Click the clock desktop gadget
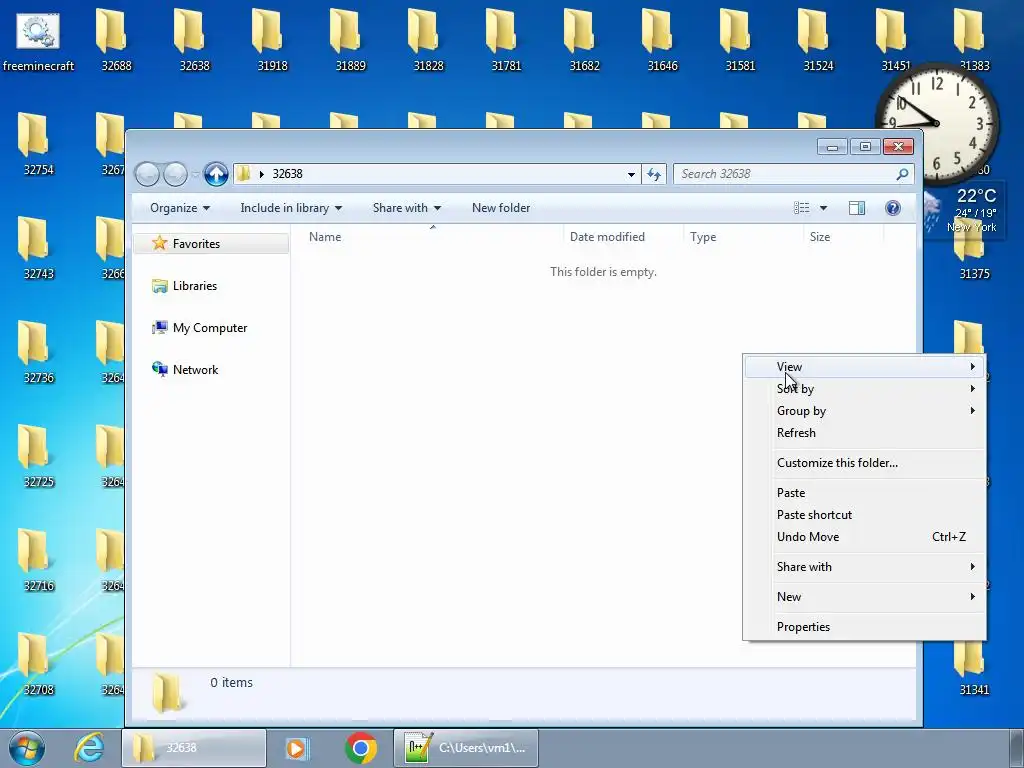Image resolution: width=1024 pixels, height=768 pixels. [937, 124]
